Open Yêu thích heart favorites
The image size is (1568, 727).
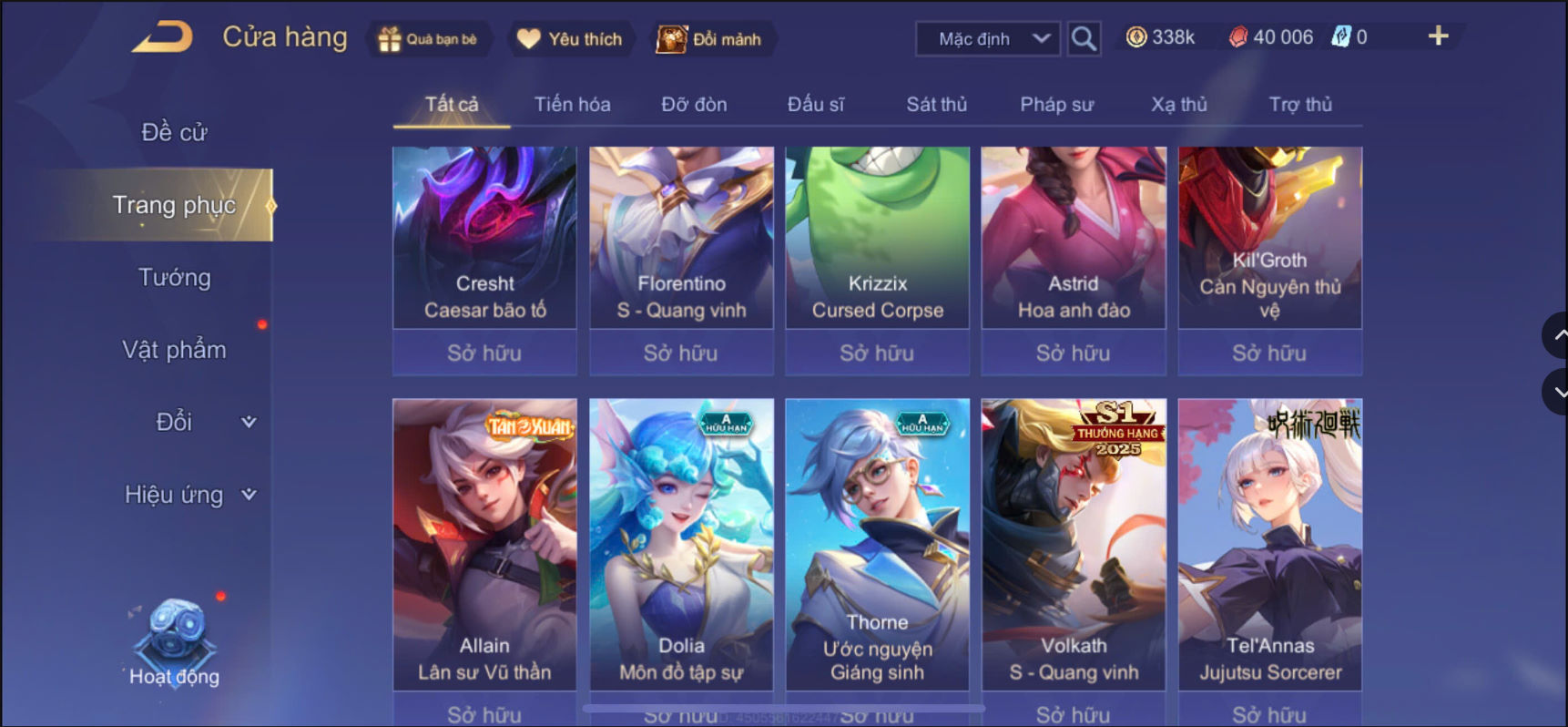570,39
